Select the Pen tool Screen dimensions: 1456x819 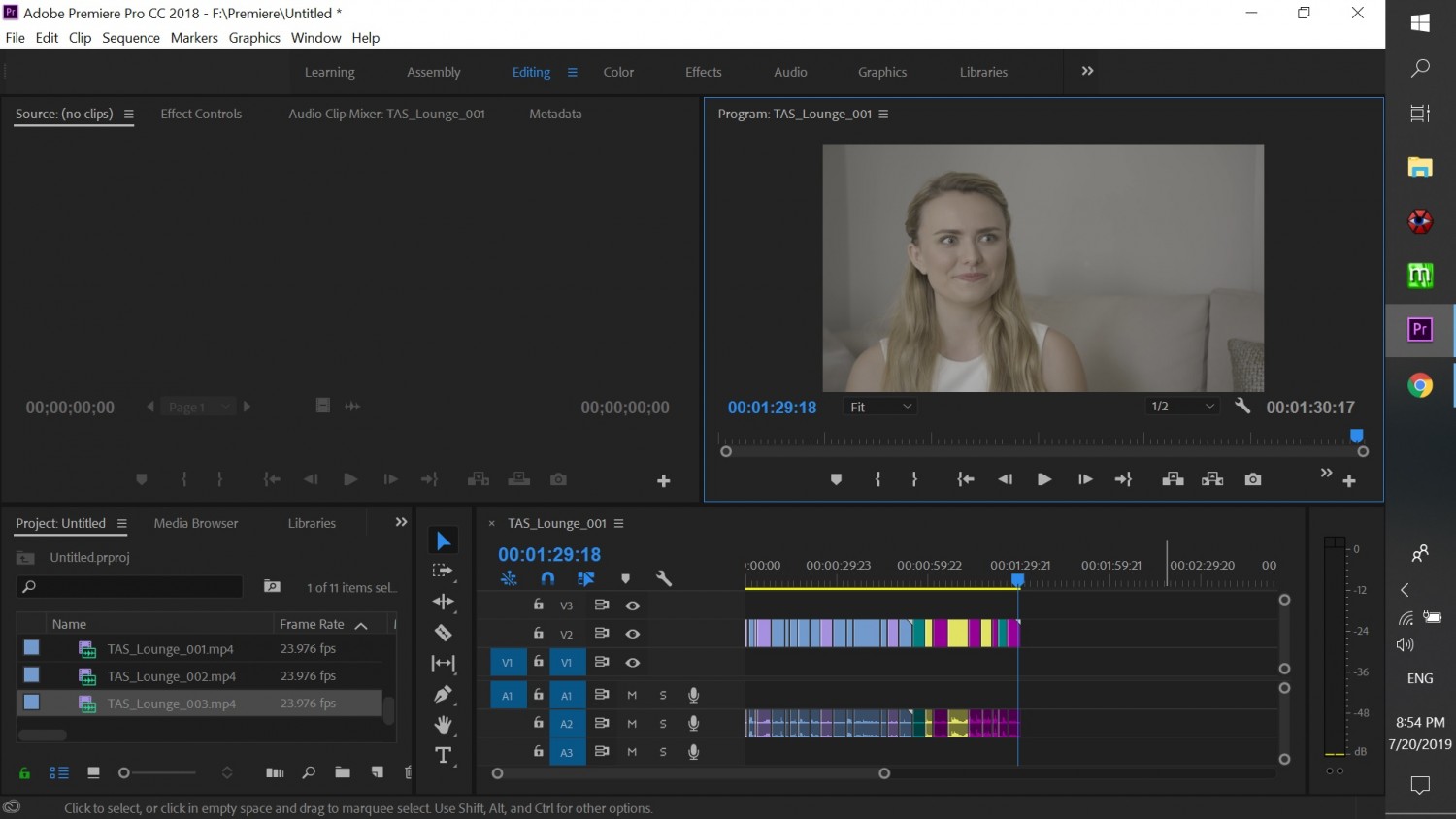[x=444, y=694]
